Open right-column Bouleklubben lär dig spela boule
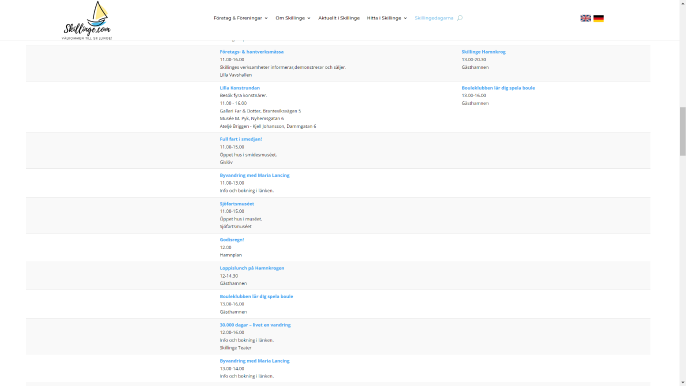 (498, 88)
